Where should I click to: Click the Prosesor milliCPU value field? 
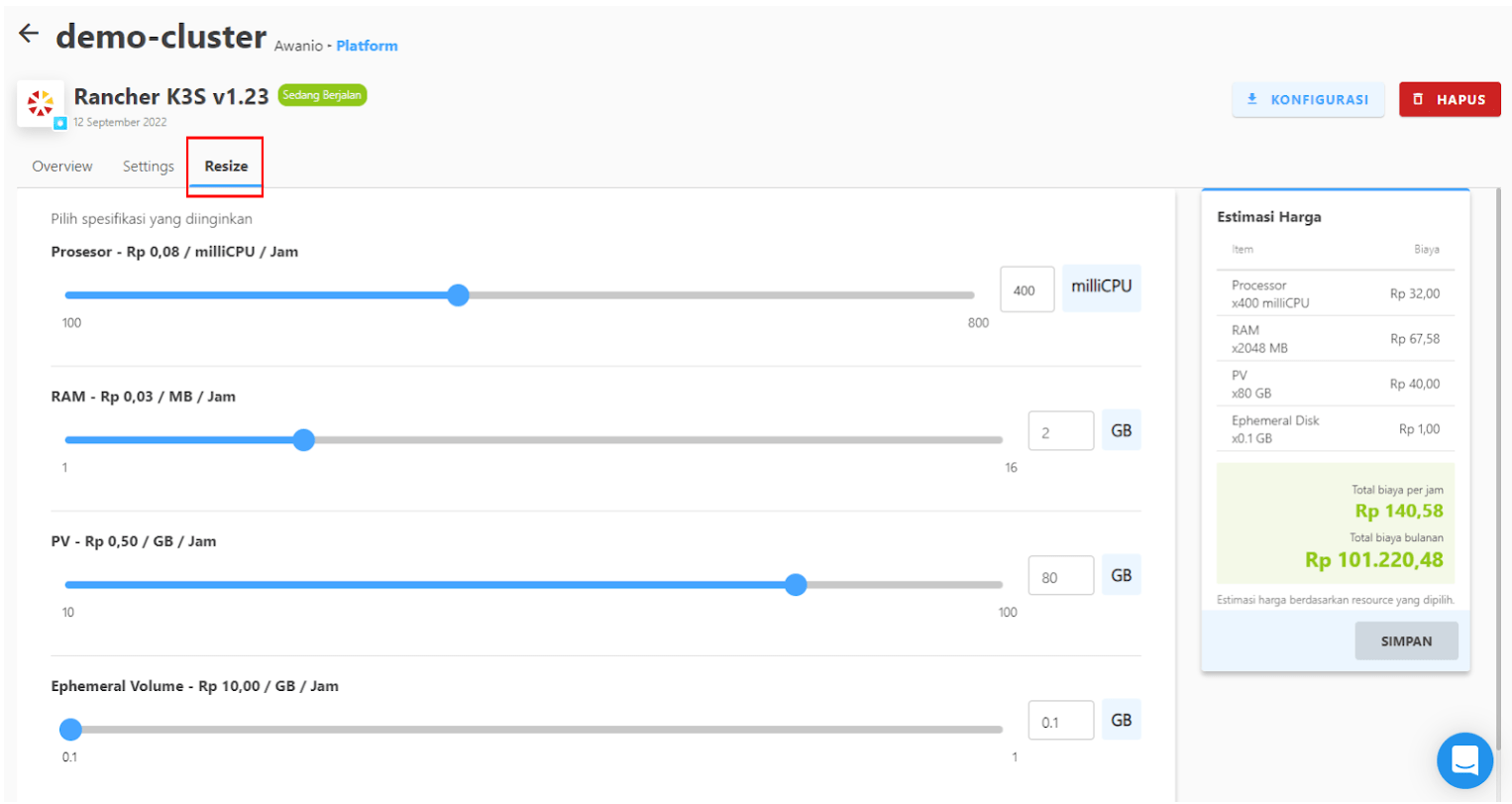(x=1026, y=289)
